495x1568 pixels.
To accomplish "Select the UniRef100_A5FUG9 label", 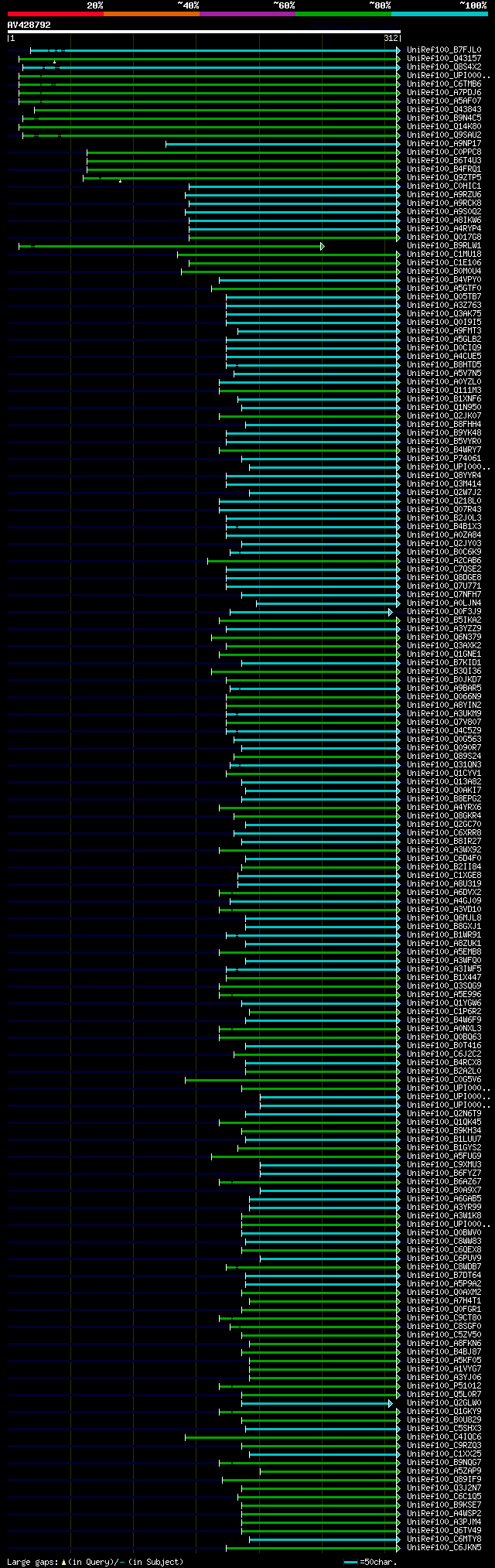I will (444, 1156).
